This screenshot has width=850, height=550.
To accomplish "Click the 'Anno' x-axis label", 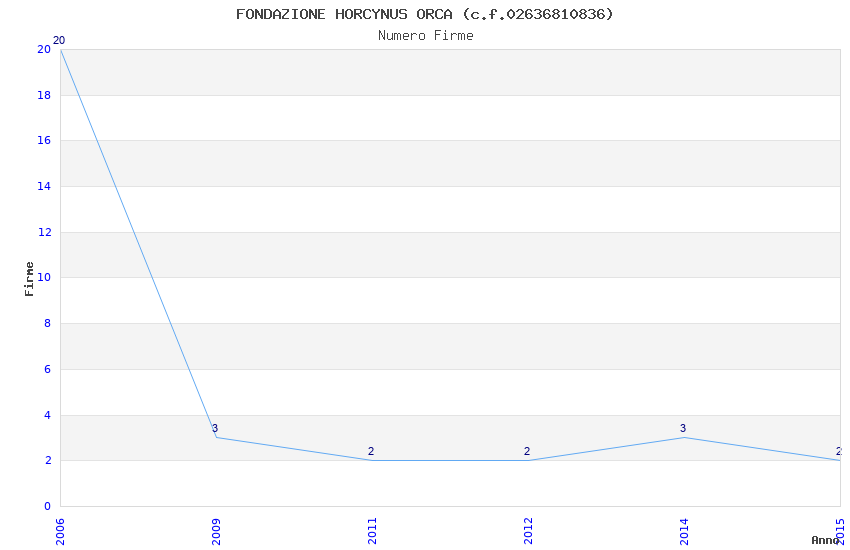I will click(x=825, y=540).
